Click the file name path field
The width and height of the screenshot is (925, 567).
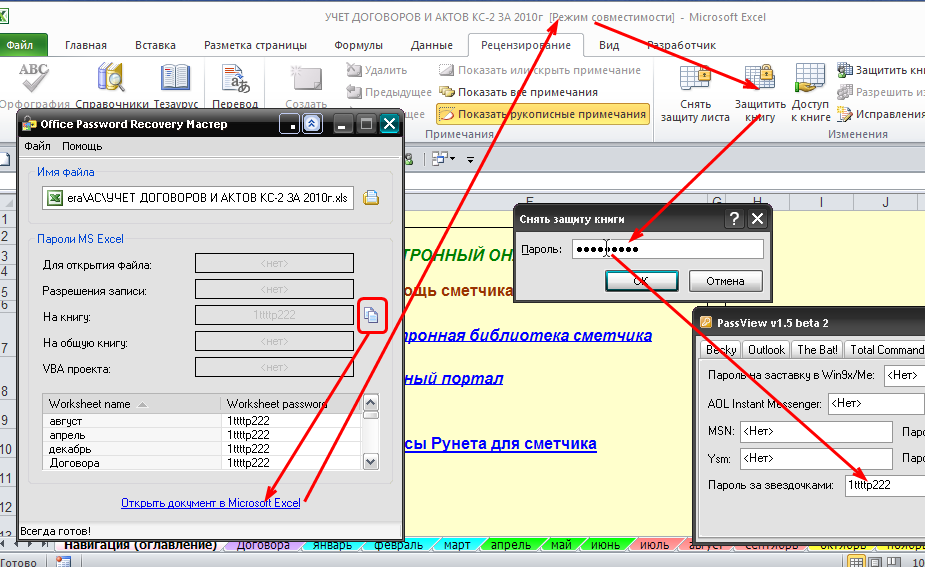point(198,198)
